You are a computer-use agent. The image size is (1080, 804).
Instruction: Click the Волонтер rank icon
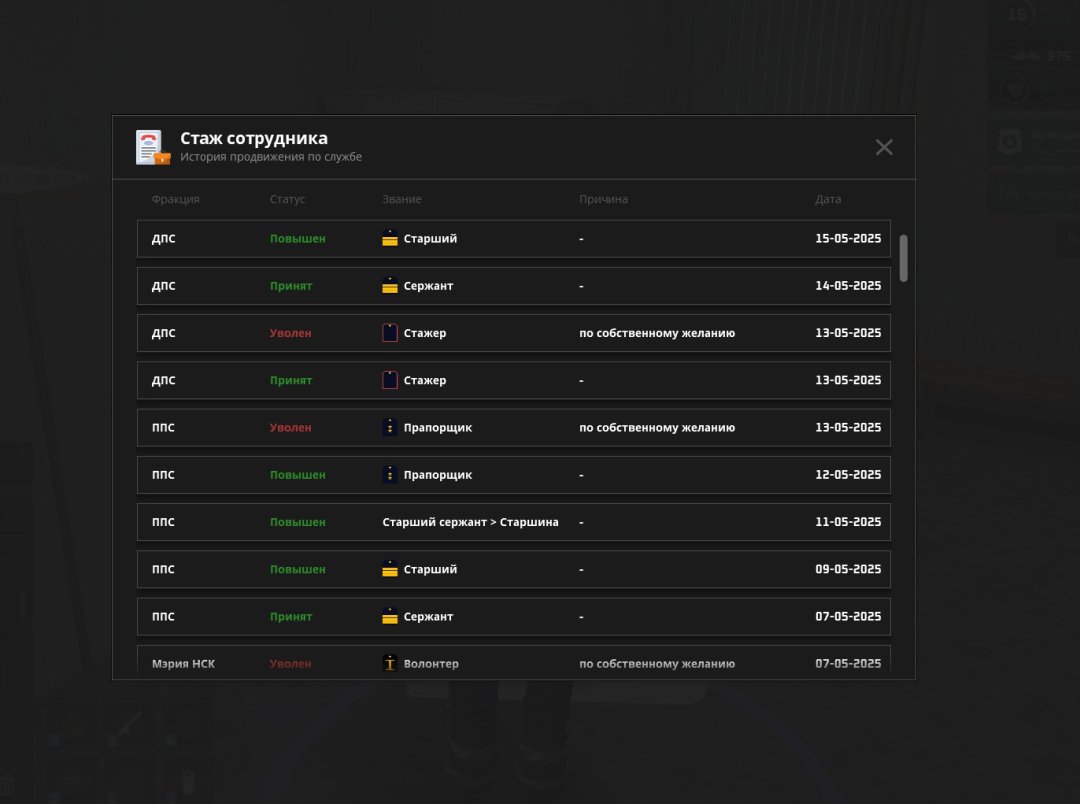(x=390, y=663)
